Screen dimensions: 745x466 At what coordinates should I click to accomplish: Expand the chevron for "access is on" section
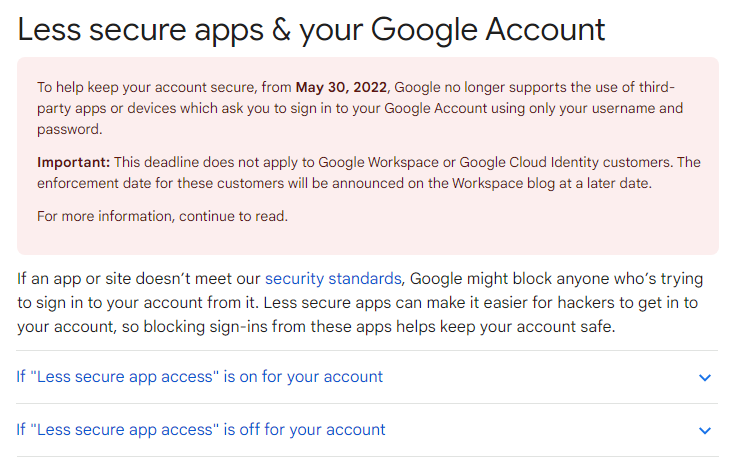pos(705,378)
